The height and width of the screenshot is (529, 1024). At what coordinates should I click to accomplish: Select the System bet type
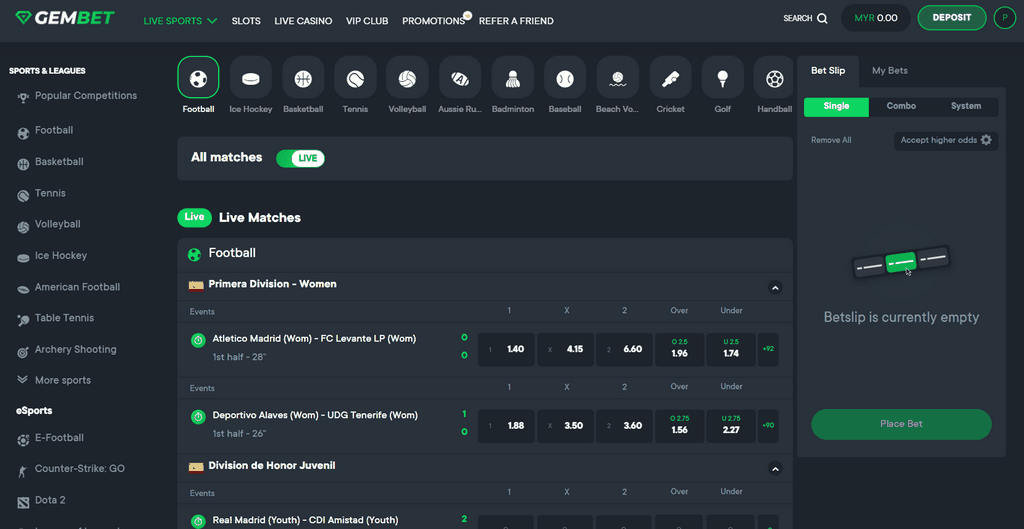tap(966, 106)
